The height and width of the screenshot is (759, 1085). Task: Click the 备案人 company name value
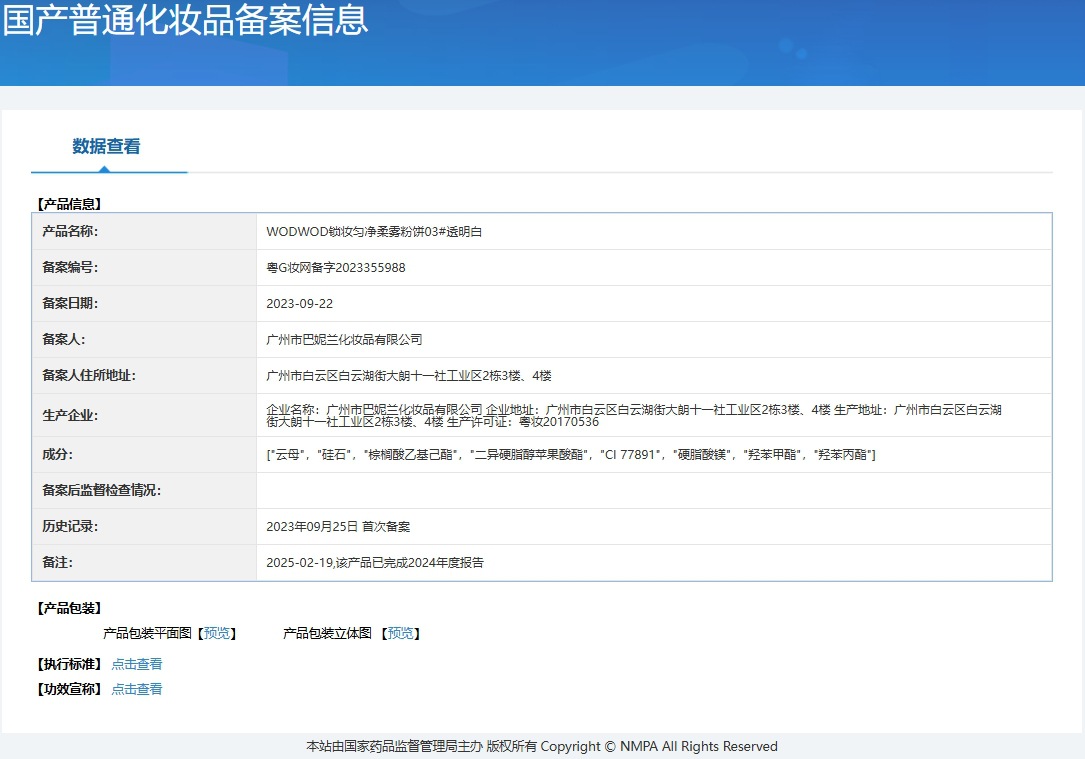click(344, 340)
